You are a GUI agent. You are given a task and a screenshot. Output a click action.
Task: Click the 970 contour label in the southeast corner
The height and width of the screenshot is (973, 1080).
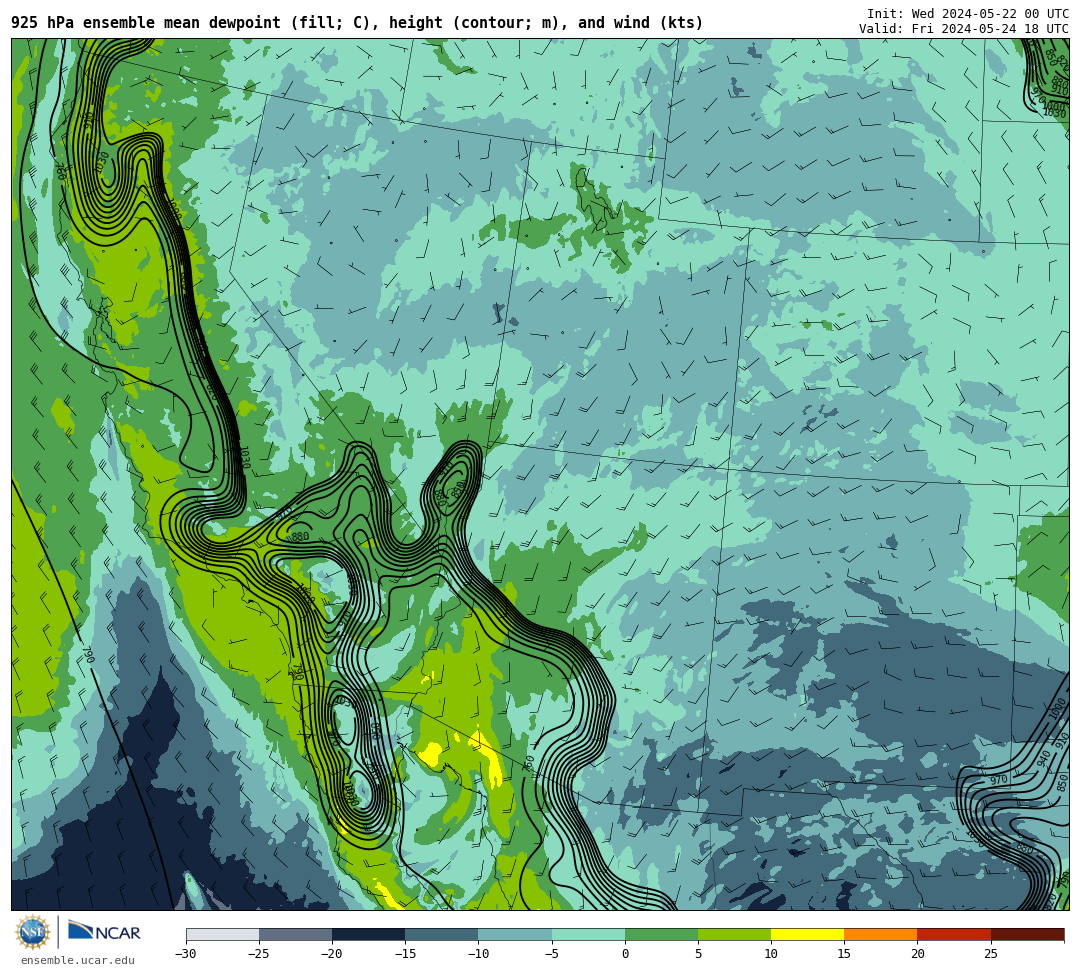(999, 780)
